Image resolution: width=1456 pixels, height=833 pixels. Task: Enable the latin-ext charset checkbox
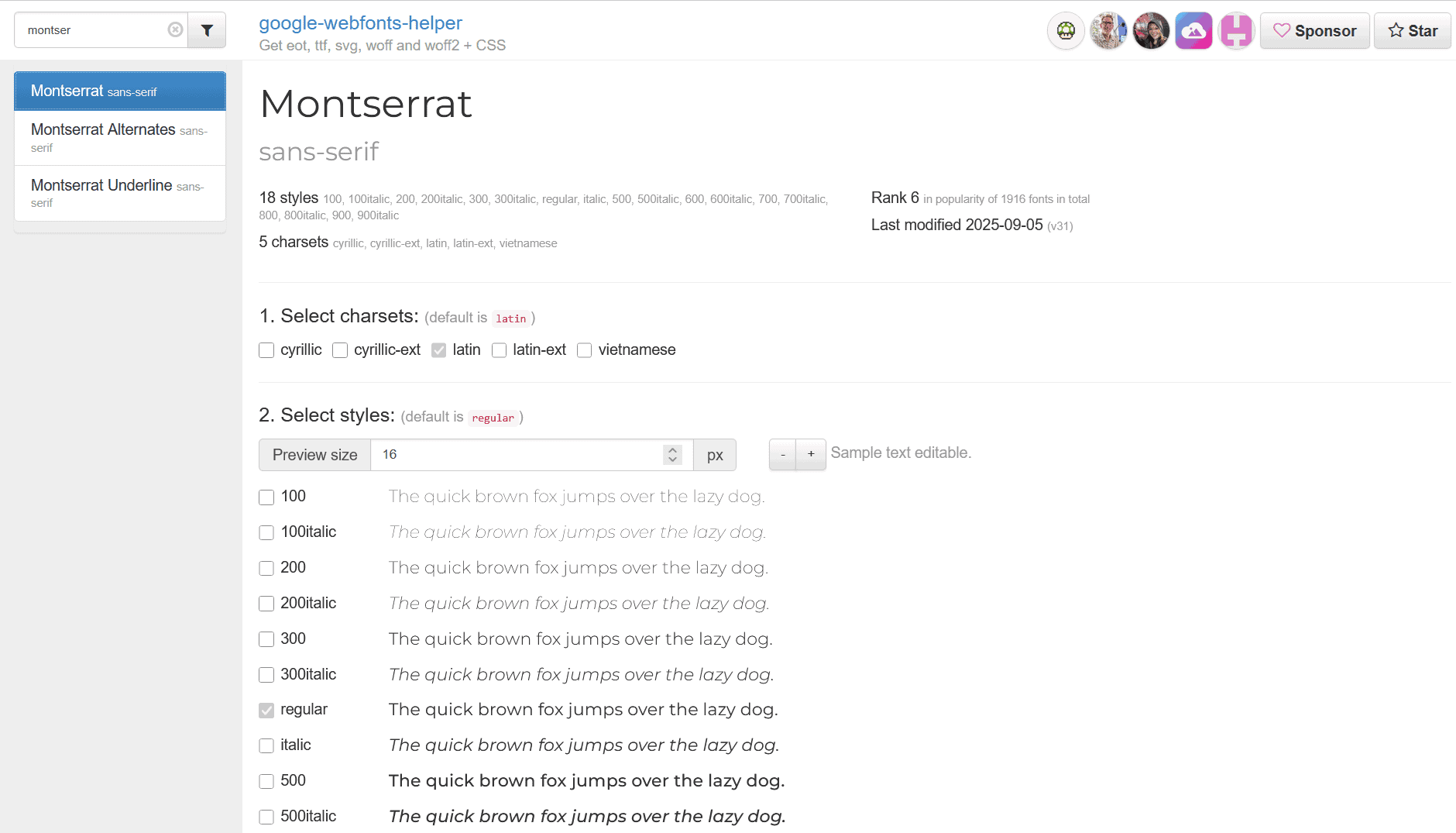(500, 350)
